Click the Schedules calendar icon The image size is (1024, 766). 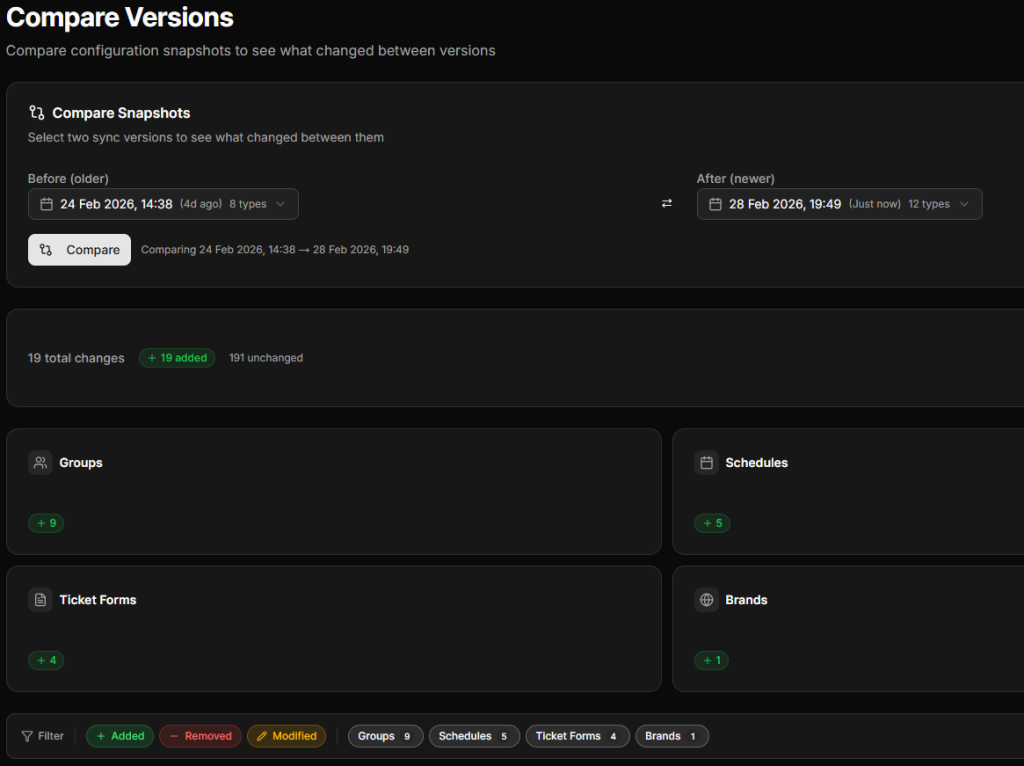pyautogui.click(x=706, y=463)
